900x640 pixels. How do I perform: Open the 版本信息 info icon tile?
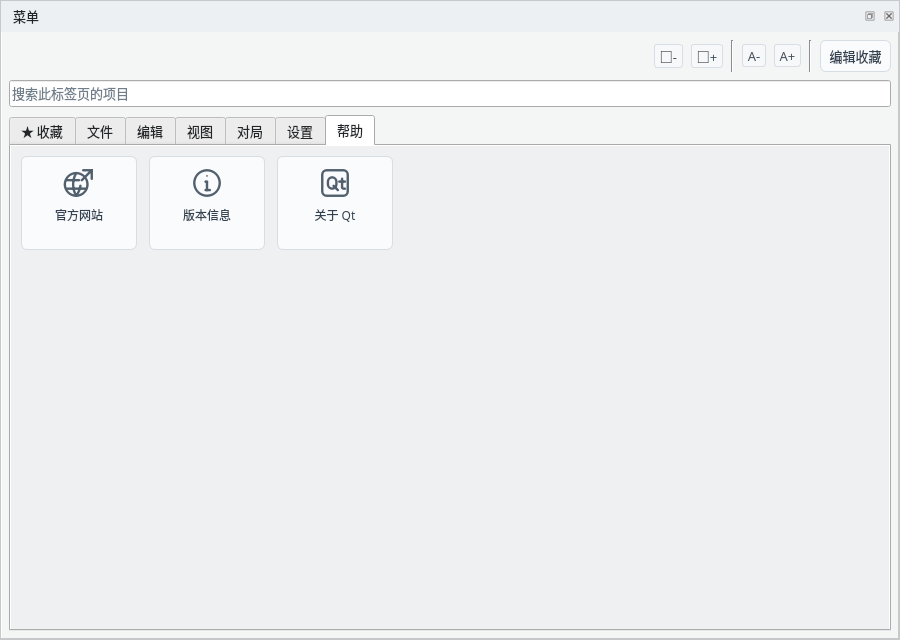tap(207, 203)
